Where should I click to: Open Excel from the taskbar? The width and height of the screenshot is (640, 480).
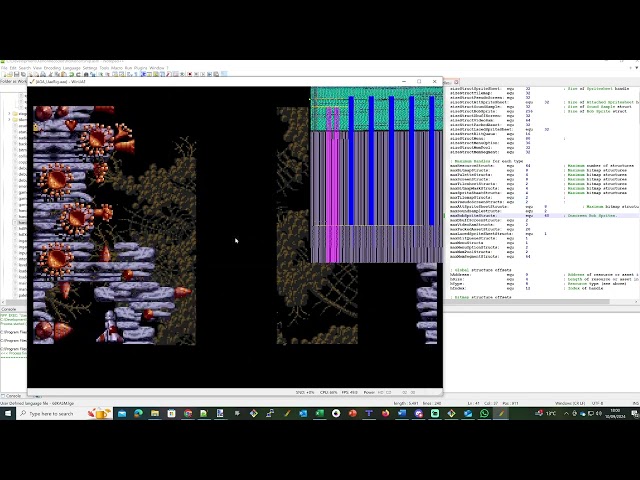pos(320,413)
